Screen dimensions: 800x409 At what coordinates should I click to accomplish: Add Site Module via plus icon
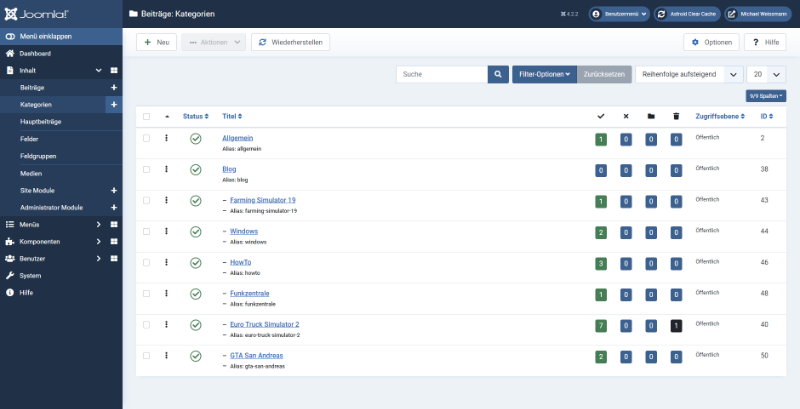114,191
